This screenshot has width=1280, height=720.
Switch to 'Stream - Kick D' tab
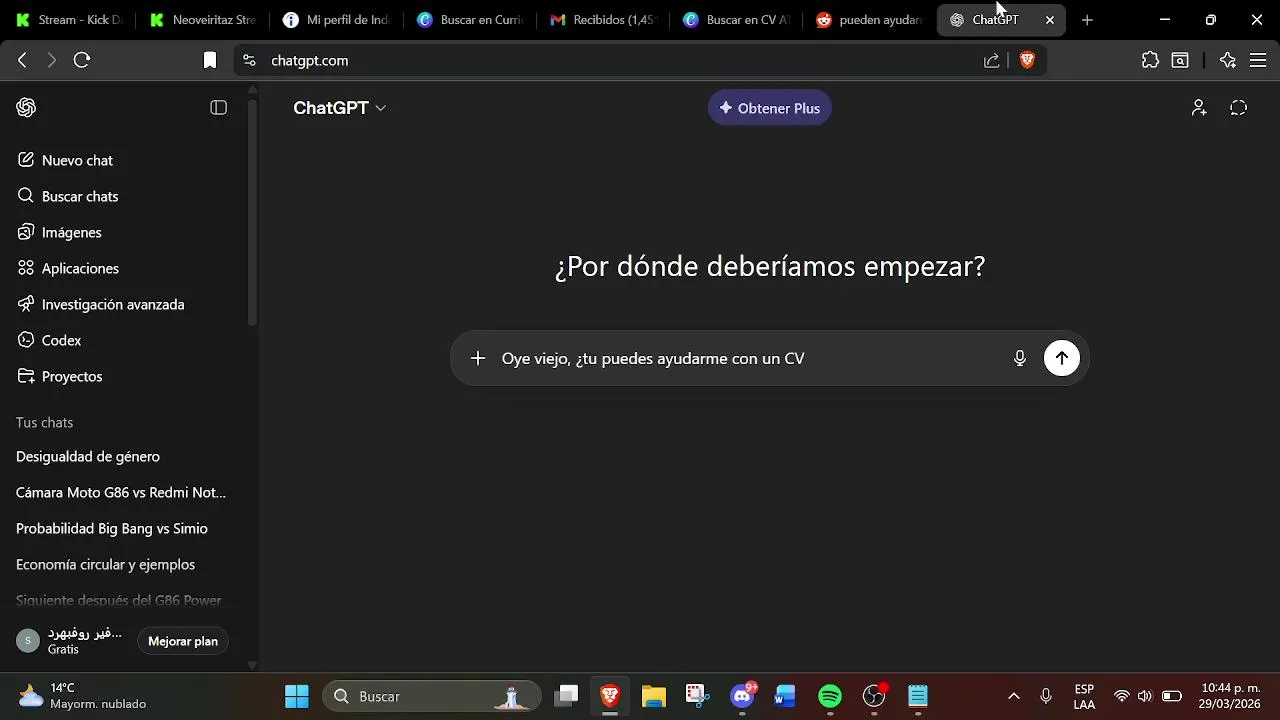(69, 20)
